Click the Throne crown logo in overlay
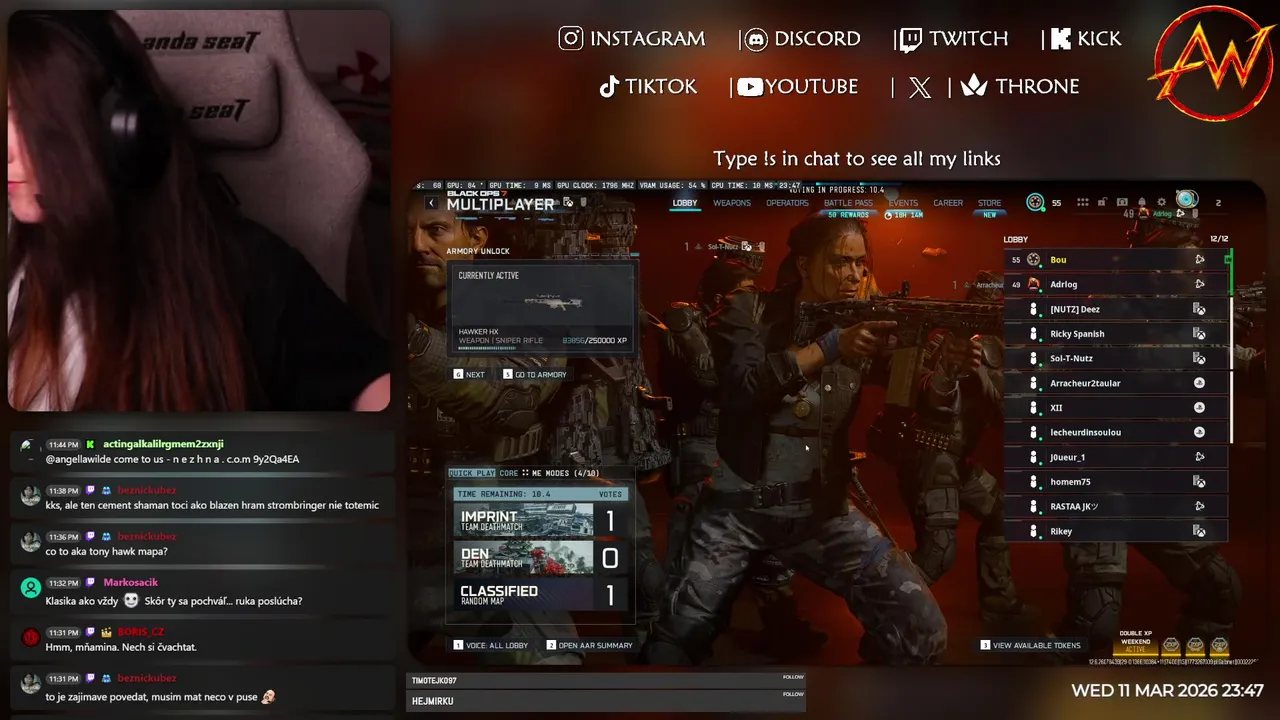1280x720 pixels. [974, 86]
